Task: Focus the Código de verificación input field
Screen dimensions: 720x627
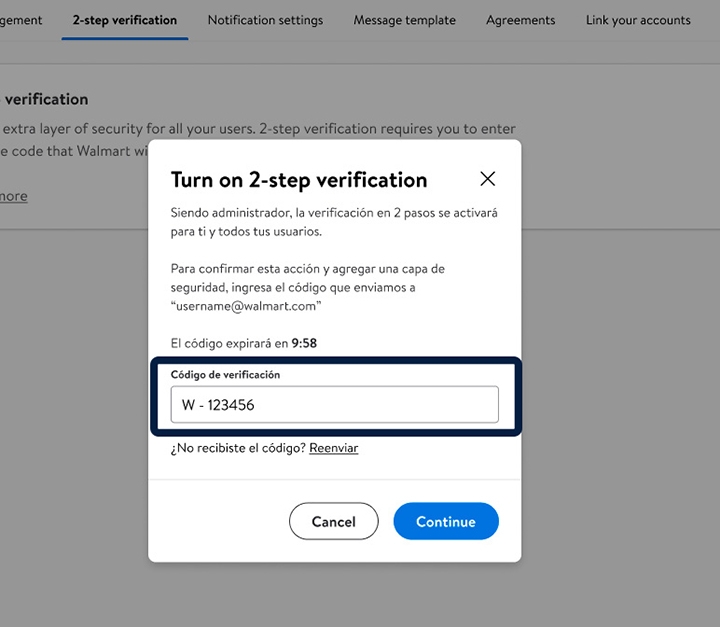Action: click(x=334, y=405)
